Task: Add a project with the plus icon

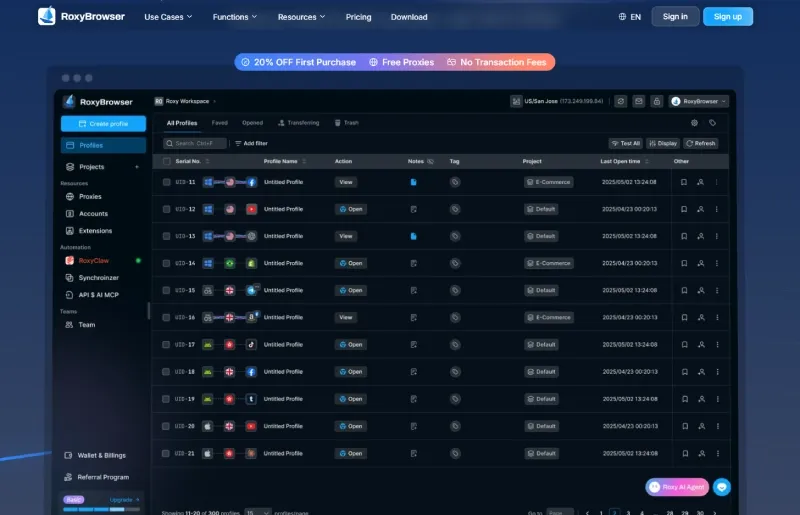Action: coord(137,166)
